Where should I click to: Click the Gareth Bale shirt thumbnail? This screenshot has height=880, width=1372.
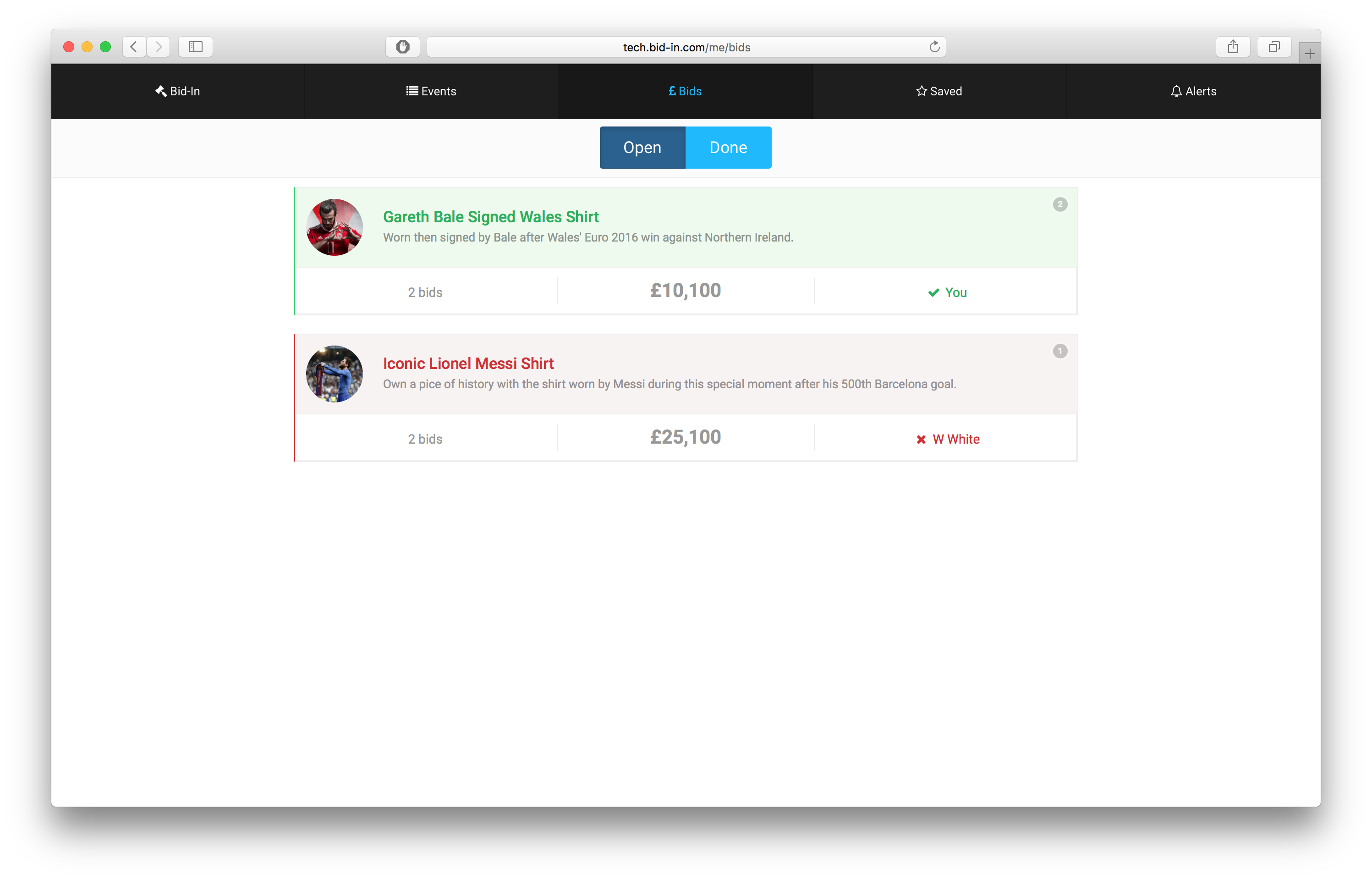tap(334, 227)
